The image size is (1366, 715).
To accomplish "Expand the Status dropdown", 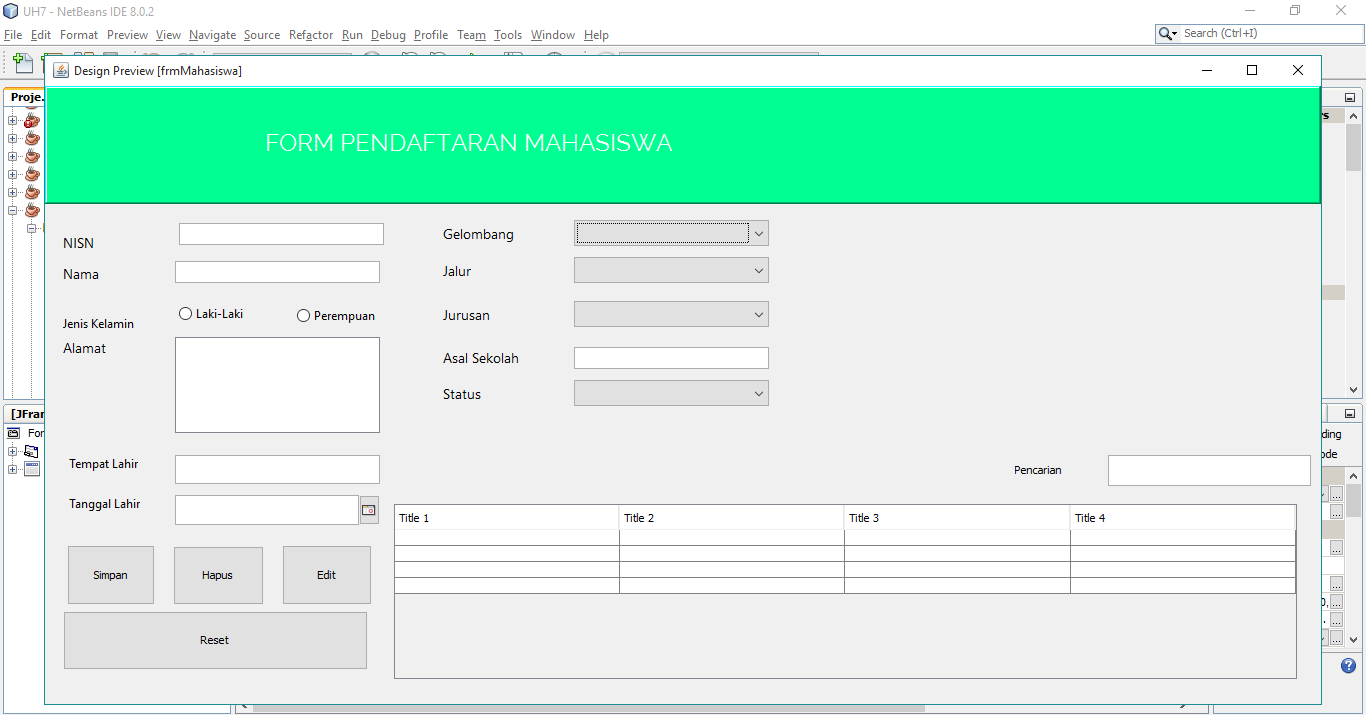I will pyautogui.click(x=758, y=393).
